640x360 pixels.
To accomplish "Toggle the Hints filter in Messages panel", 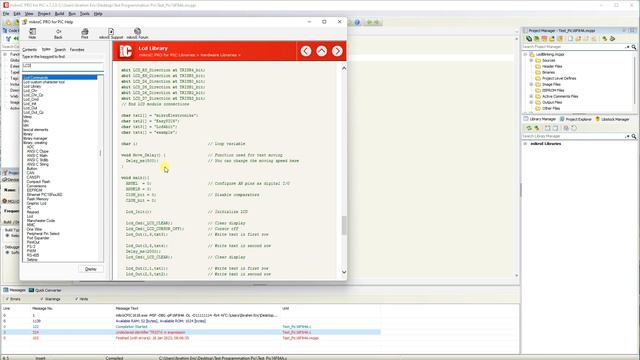I will [x=82, y=299].
